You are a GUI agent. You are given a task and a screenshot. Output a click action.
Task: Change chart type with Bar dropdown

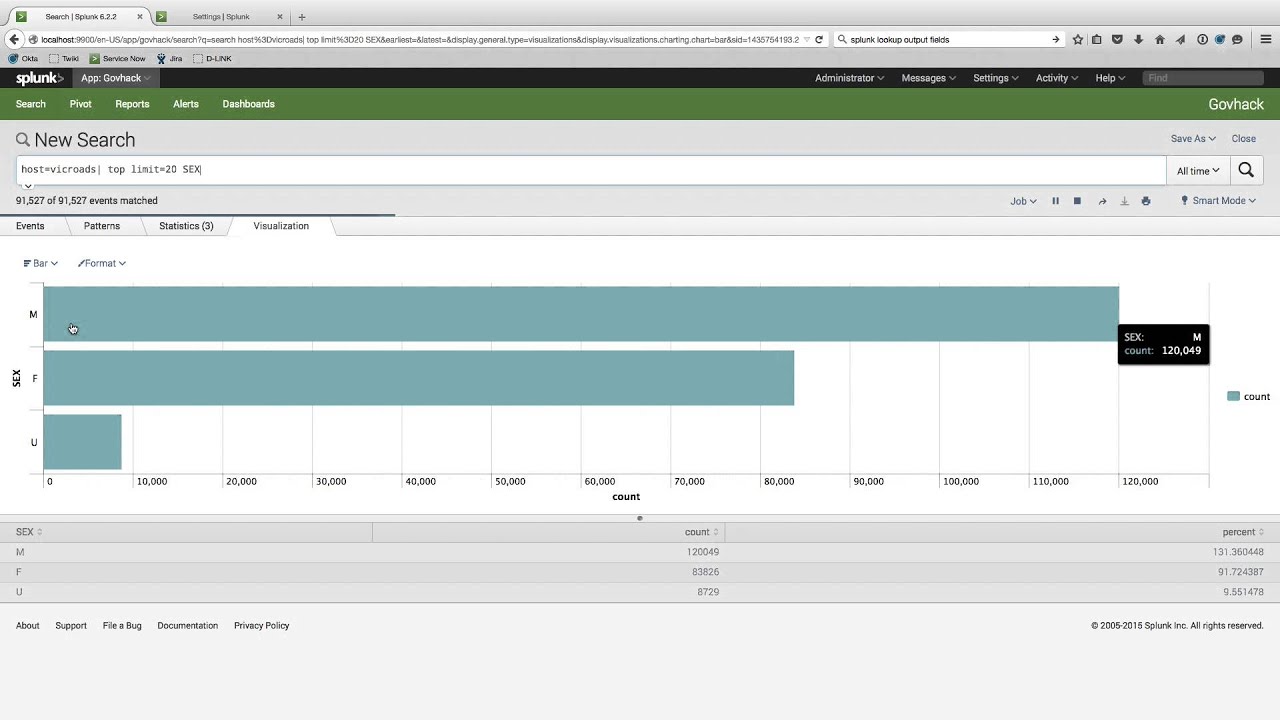click(40, 263)
